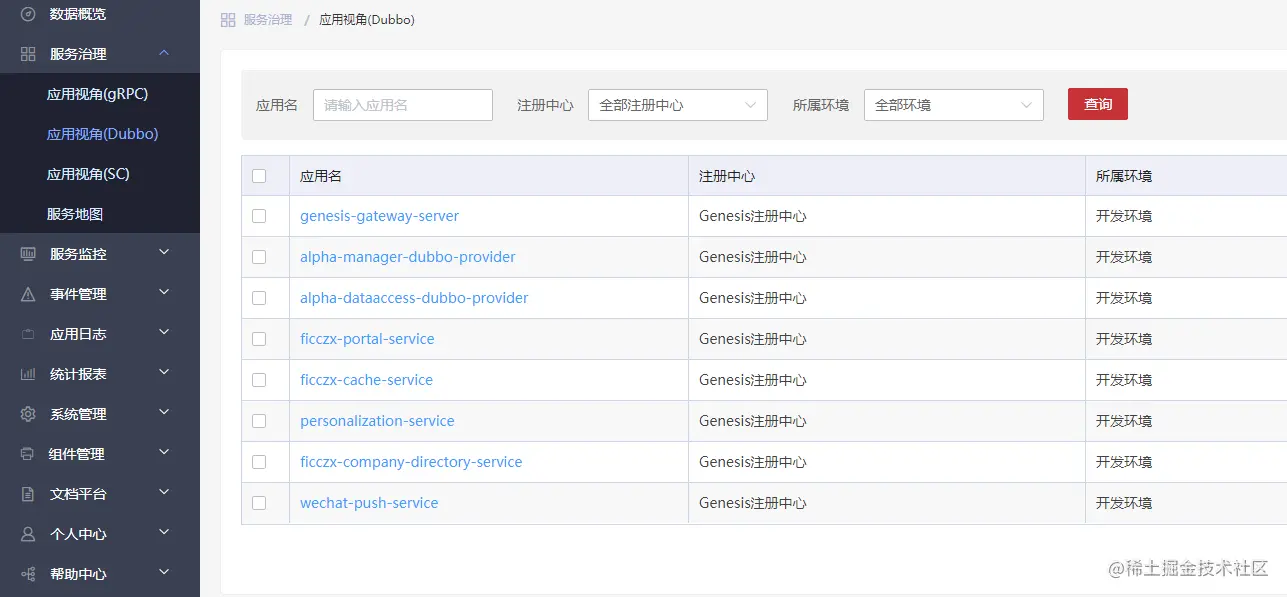
Task: Check the ficczx-company-directory-service row checkbox
Action: [x=259, y=462]
